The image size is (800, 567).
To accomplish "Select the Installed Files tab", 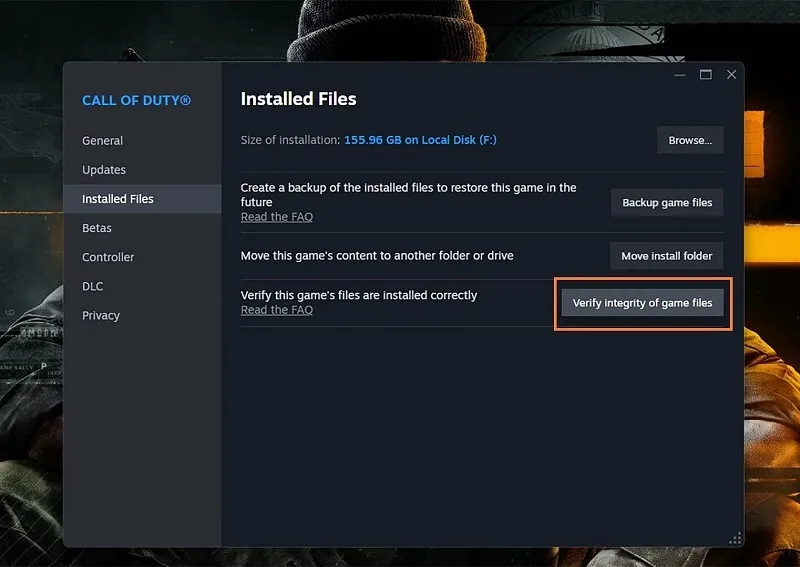I will [x=142, y=199].
